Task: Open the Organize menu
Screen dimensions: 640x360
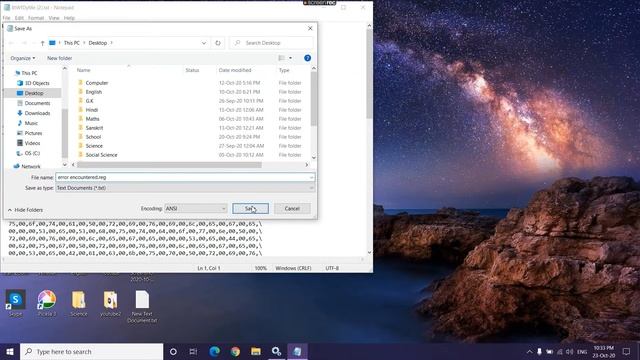Action: pyautogui.click(x=22, y=58)
